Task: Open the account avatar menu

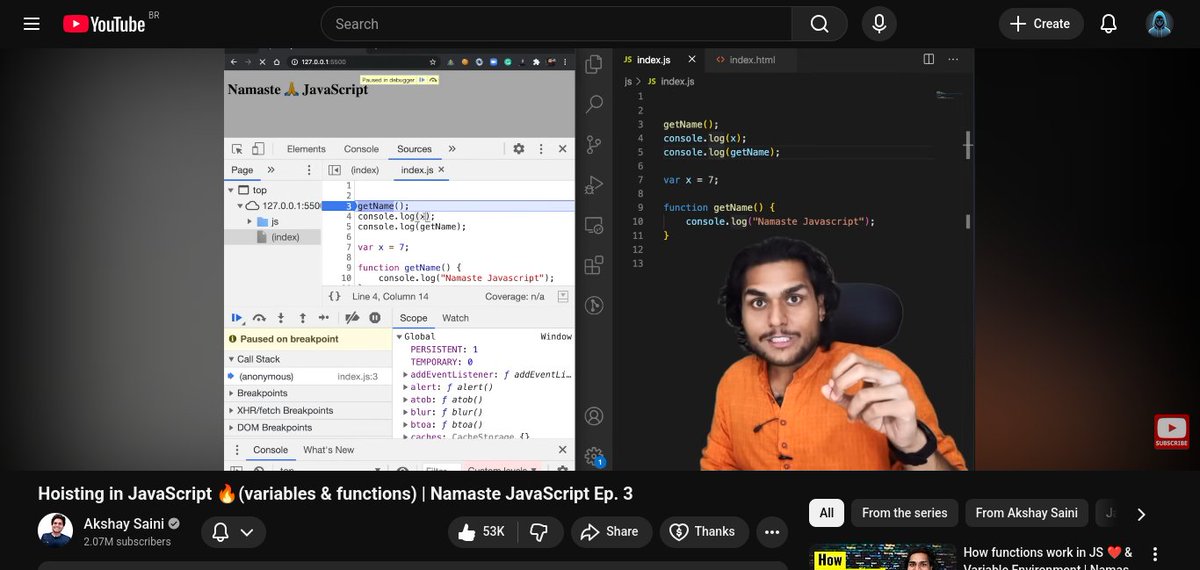Action: [1159, 24]
